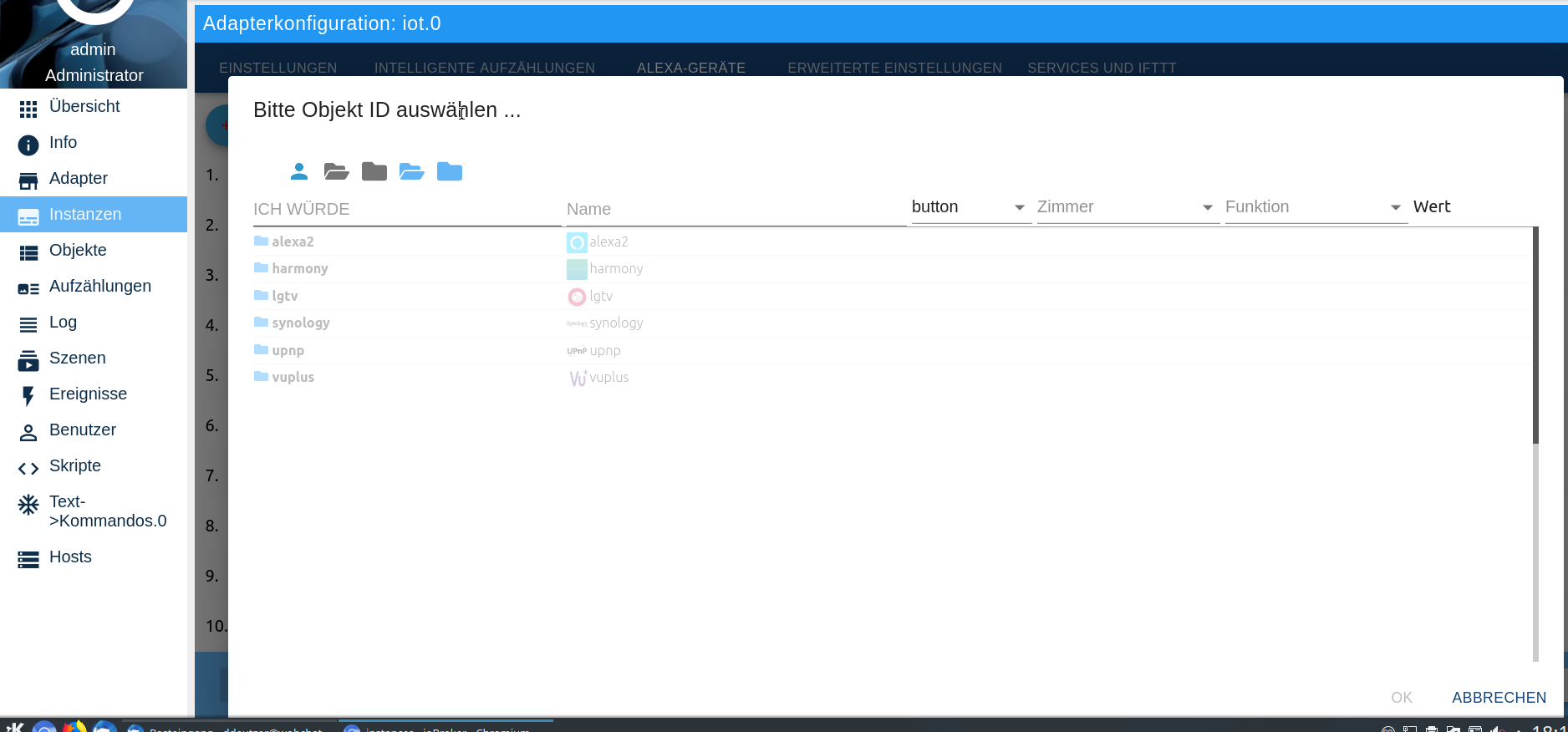Click the harmony adapter icon in Name column
The image size is (1568, 732).
pos(577,269)
